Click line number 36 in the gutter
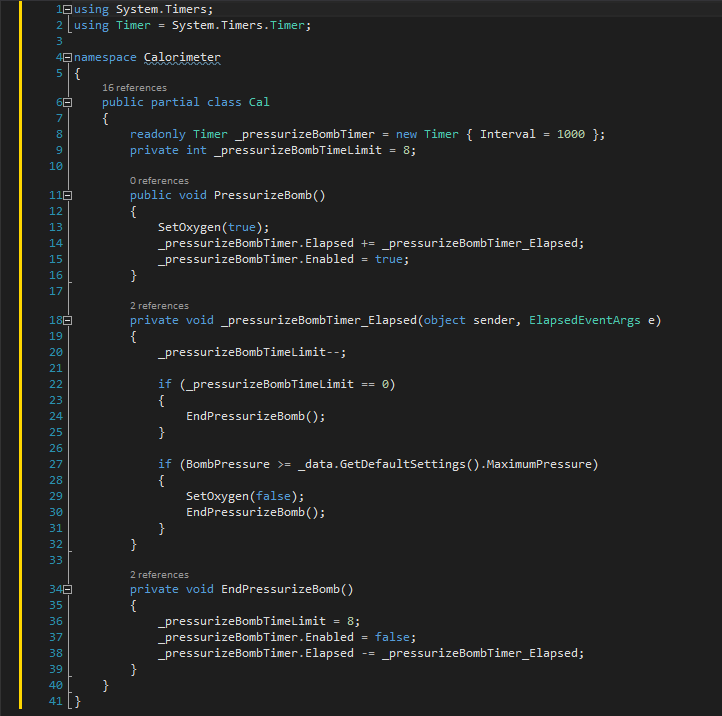 click(x=56, y=621)
